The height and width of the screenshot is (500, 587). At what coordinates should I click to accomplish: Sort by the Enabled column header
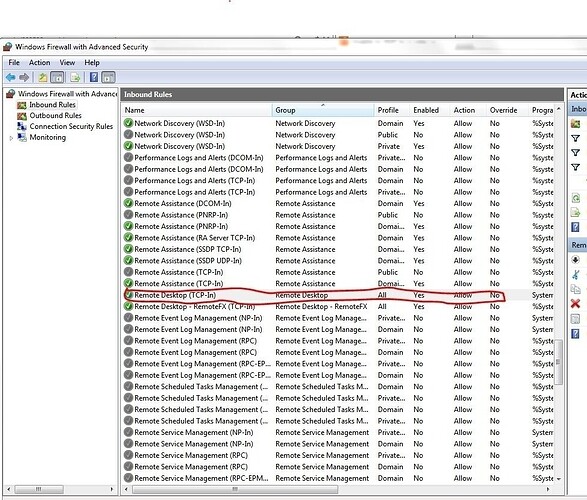[431, 110]
